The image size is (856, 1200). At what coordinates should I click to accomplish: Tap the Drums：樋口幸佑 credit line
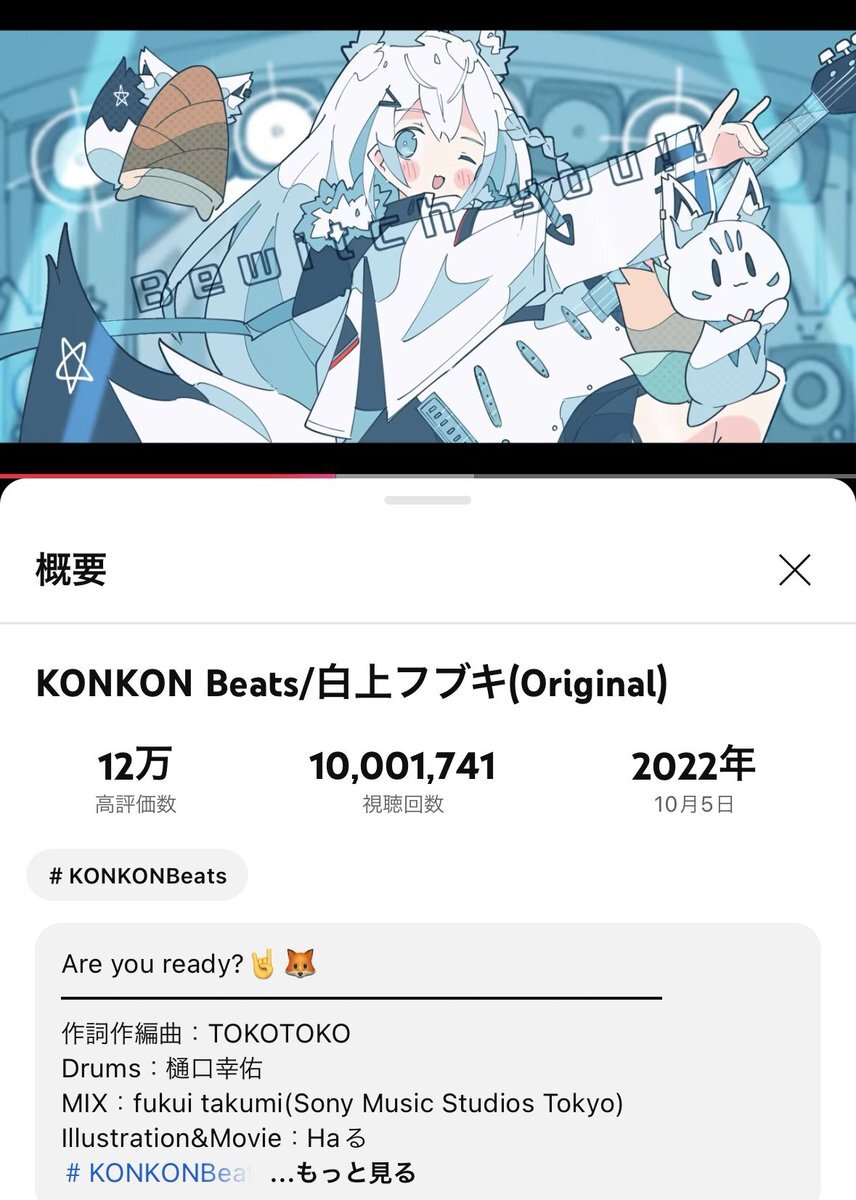pos(162,1068)
